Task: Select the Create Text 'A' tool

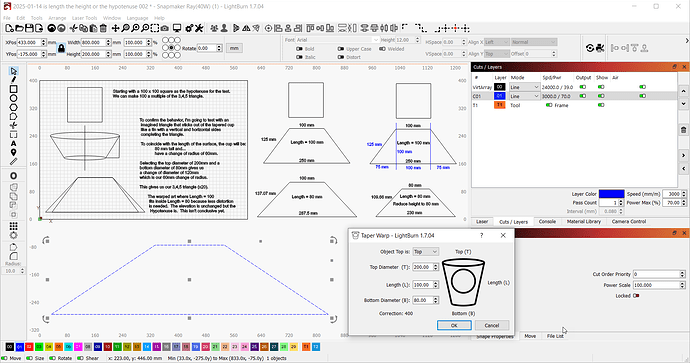Action: (x=13, y=143)
